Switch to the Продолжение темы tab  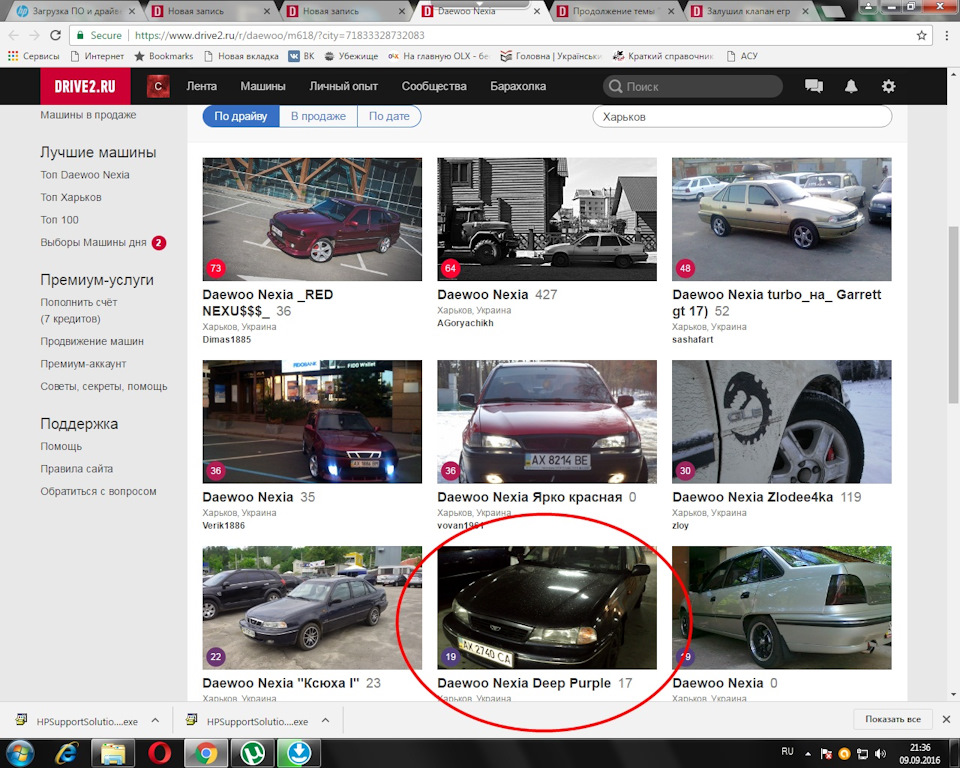click(x=614, y=11)
